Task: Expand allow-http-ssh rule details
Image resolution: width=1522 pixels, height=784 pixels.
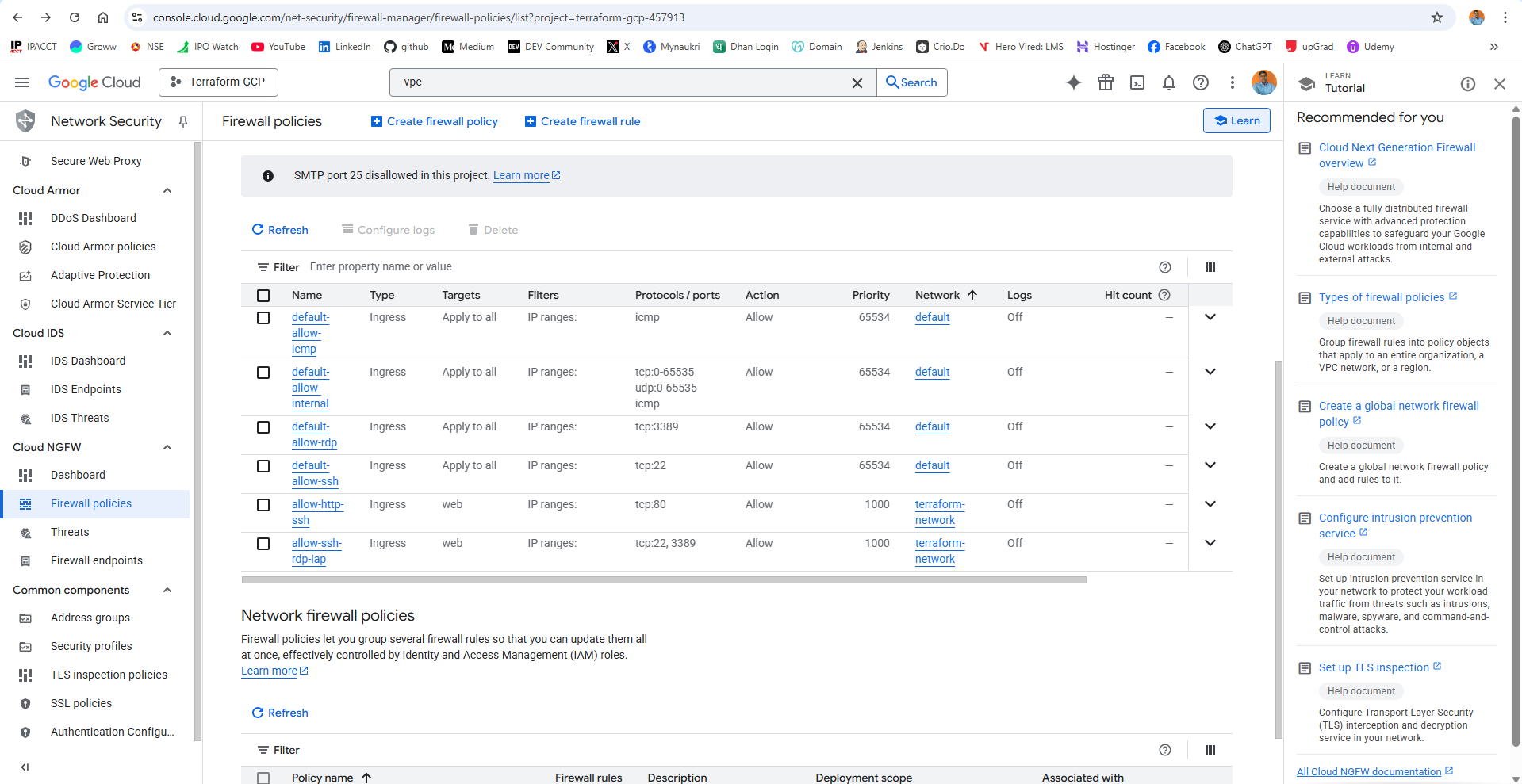Action: coord(1210,504)
